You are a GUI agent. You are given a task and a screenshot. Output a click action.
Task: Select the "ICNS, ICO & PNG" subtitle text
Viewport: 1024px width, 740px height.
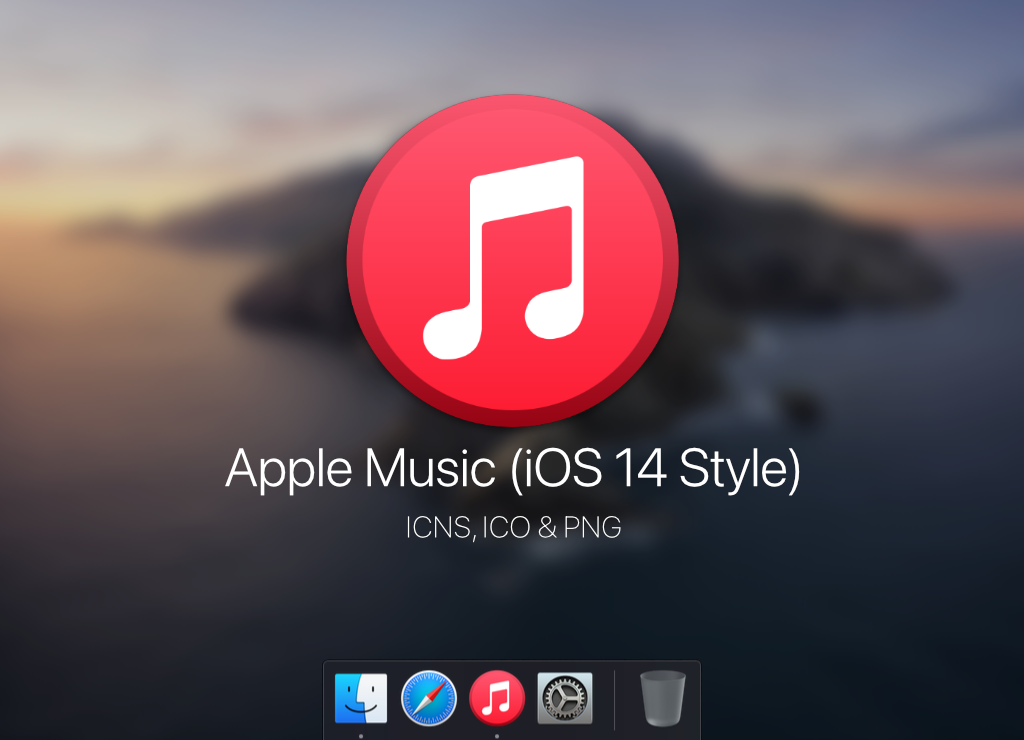(512, 527)
